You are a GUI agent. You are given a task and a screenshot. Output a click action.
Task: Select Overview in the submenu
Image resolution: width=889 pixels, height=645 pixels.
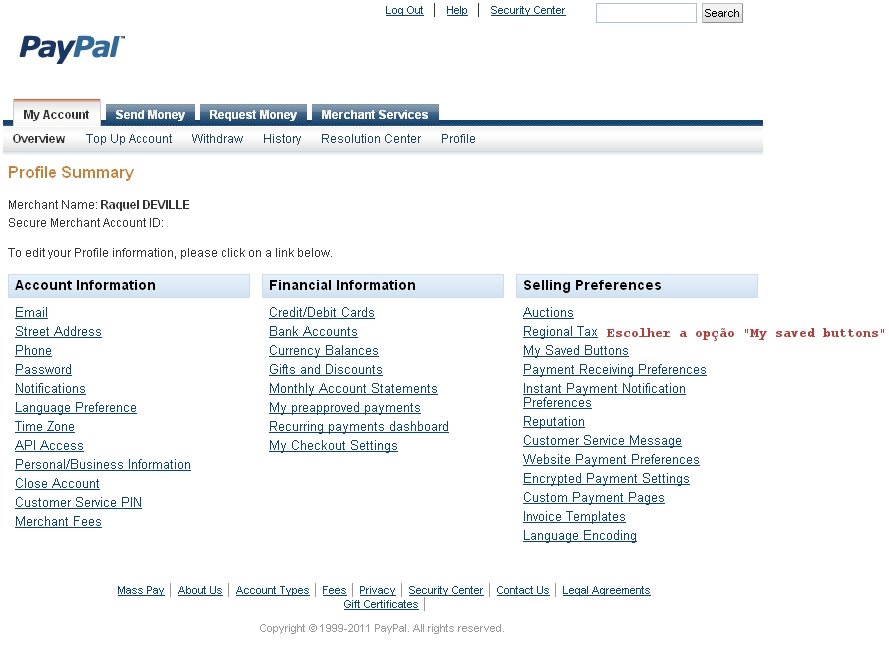point(39,139)
